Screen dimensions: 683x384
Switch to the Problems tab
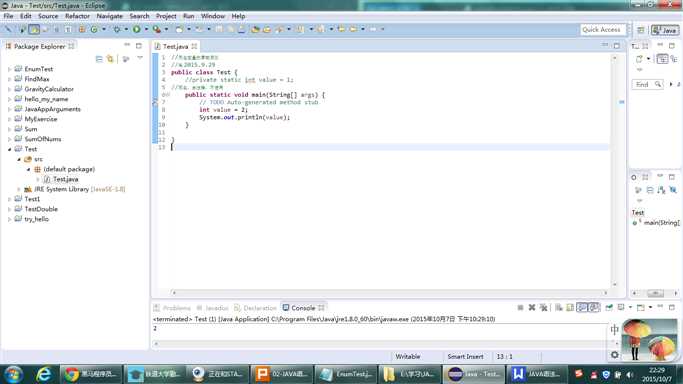pos(172,308)
